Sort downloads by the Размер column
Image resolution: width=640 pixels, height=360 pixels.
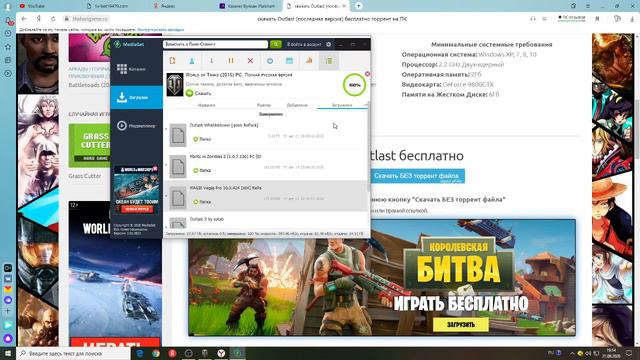264,105
